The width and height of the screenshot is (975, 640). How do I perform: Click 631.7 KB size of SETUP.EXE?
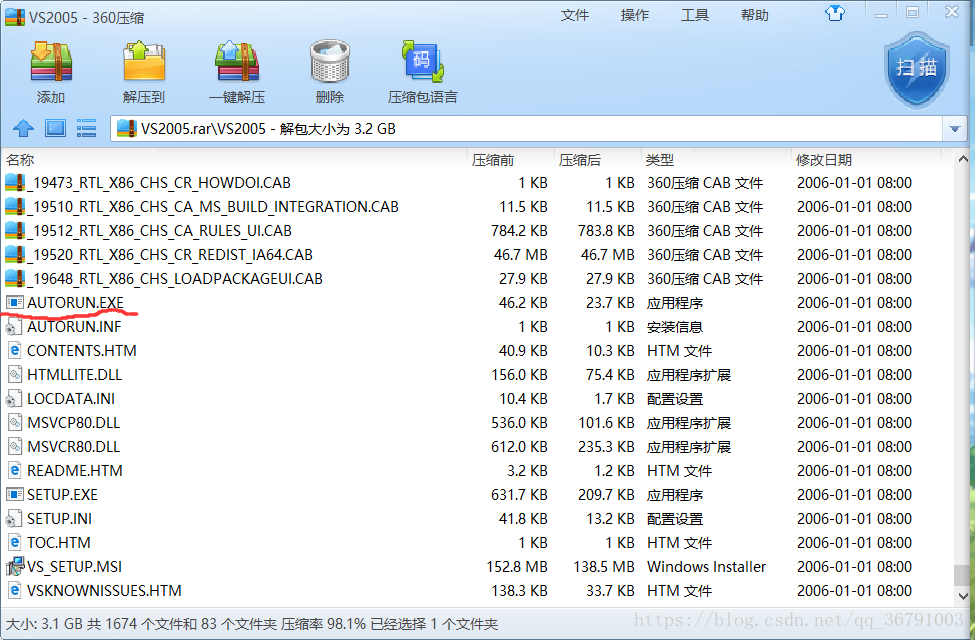519,494
